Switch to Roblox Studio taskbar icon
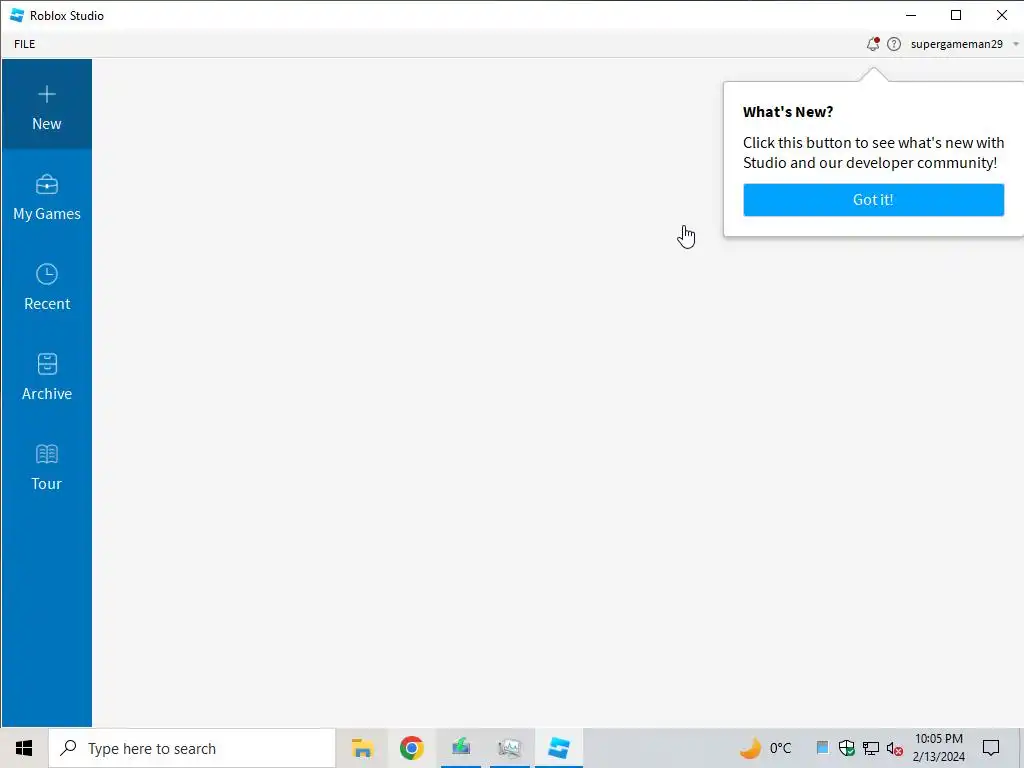The image size is (1024, 768). pyautogui.click(x=559, y=748)
